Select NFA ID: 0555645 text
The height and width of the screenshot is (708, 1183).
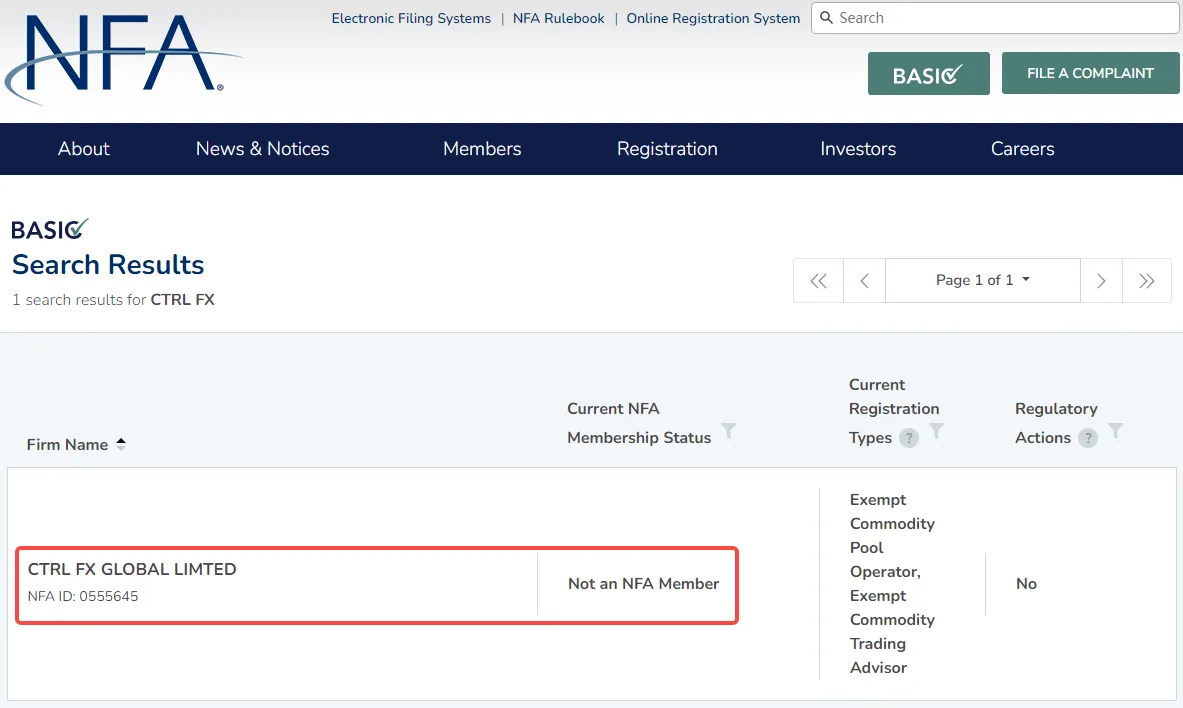point(83,596)
